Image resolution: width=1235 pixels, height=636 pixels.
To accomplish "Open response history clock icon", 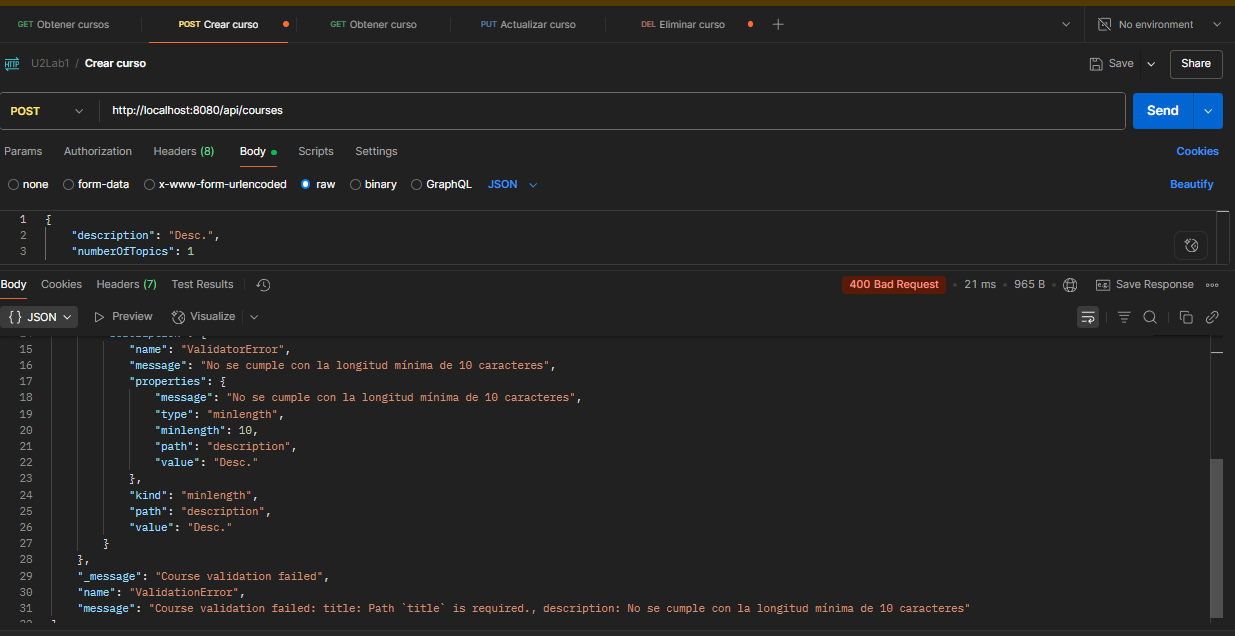I will (x=263, y=285).
